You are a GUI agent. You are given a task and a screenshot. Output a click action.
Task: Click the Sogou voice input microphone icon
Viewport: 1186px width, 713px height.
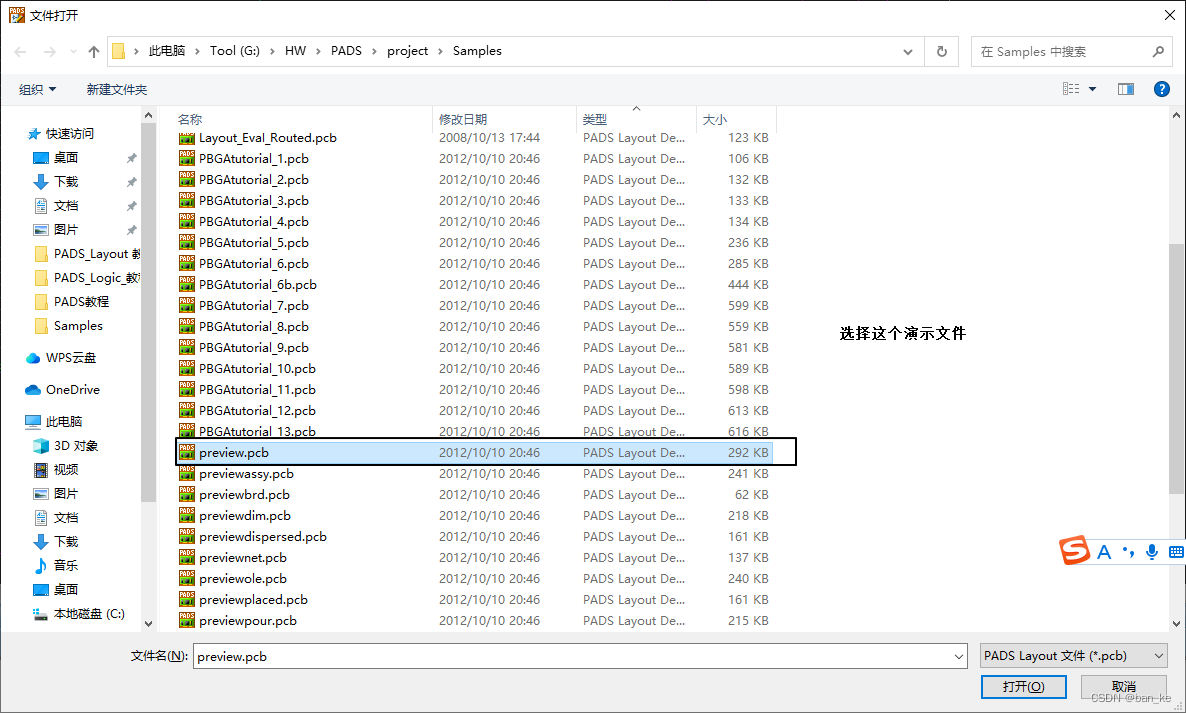[1152, 551]
